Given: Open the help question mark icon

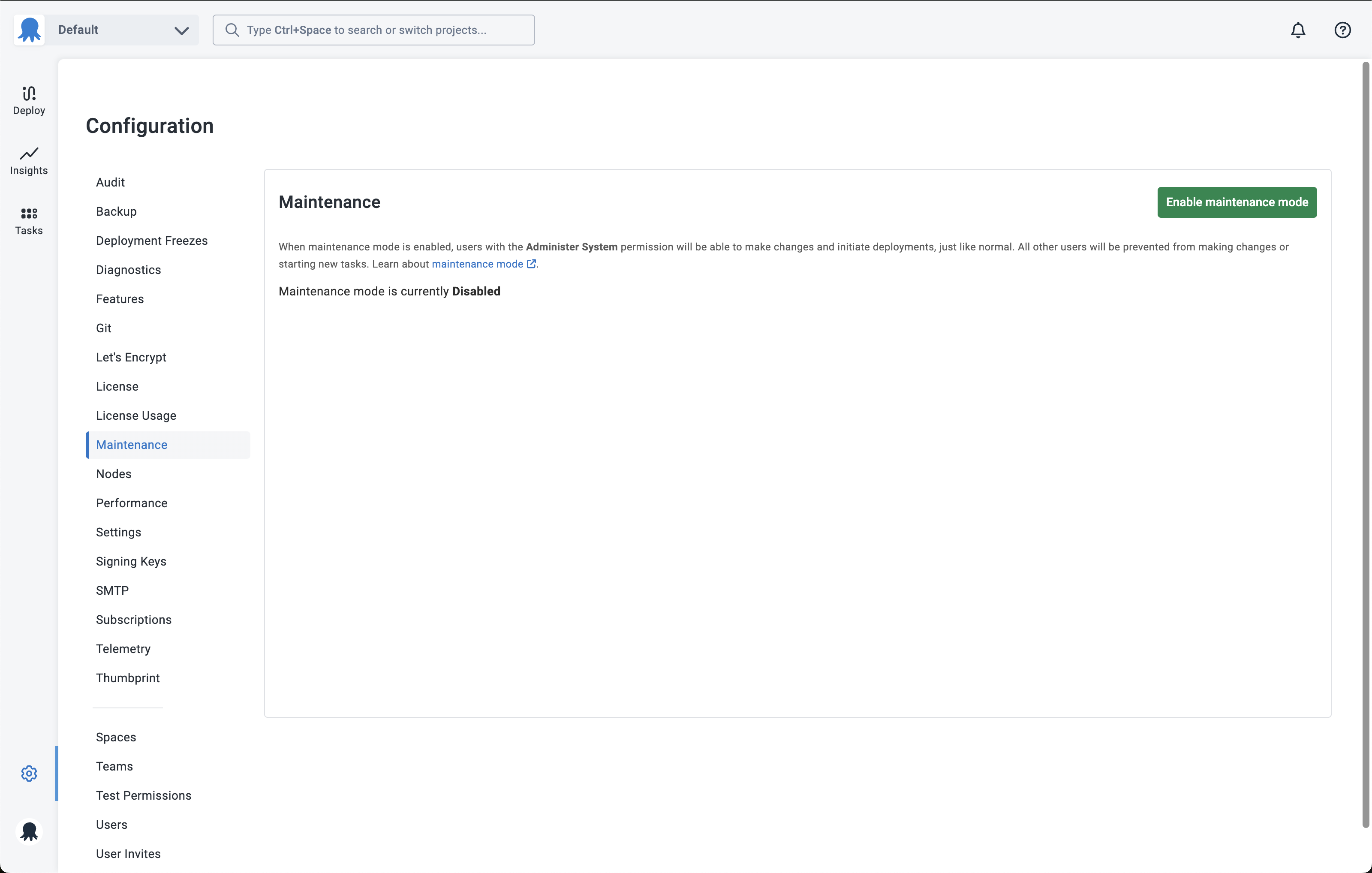Looking at the screenshot, I should tap(1342, 30).
